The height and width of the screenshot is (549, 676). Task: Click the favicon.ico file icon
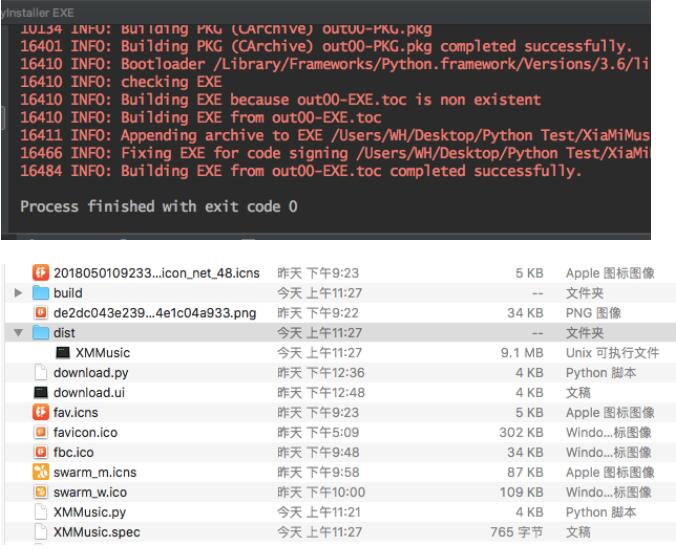coord(41,432)
